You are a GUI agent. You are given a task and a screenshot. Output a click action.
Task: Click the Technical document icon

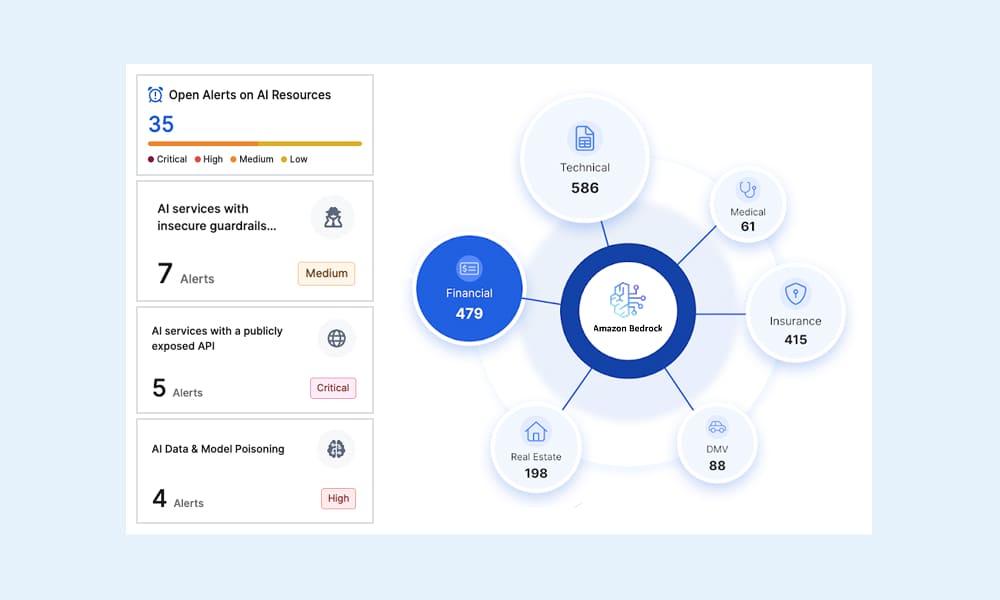pyautogui.click(x=585, y=138)
